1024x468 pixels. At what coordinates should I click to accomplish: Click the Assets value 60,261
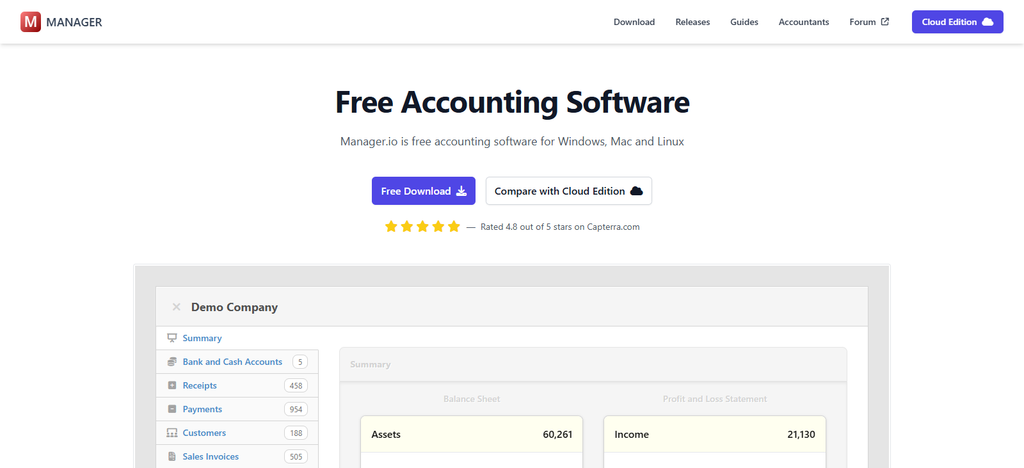(557, 435)
